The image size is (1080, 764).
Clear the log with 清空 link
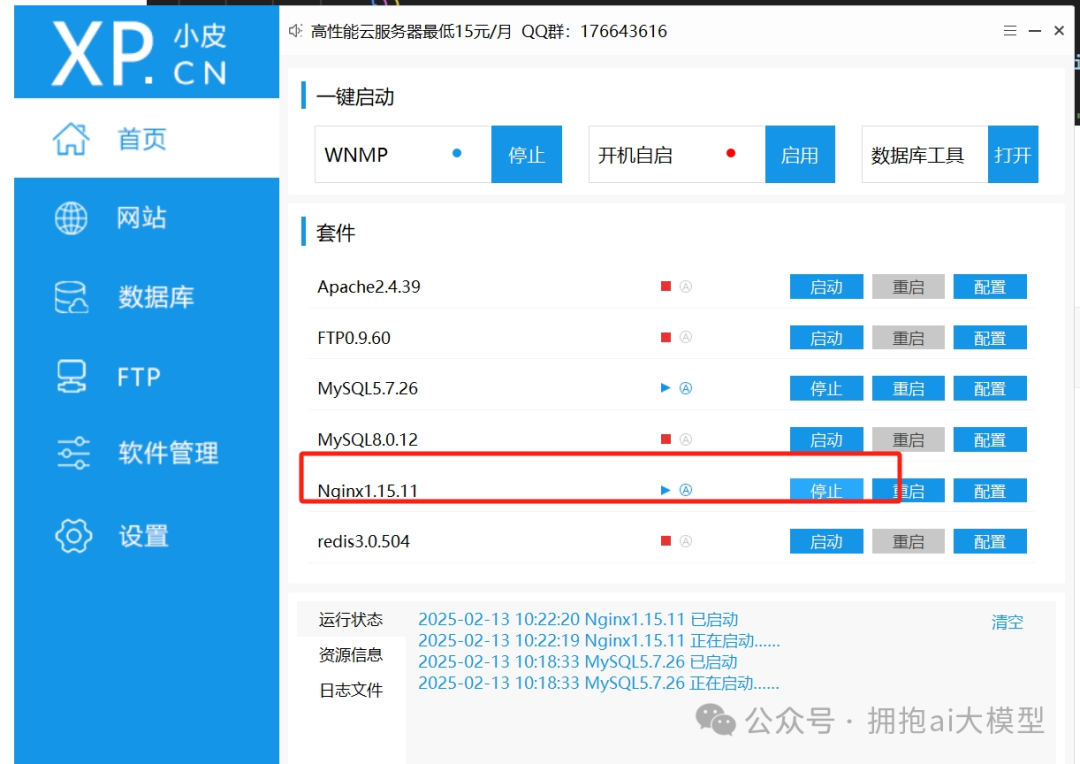(1007, 622)
